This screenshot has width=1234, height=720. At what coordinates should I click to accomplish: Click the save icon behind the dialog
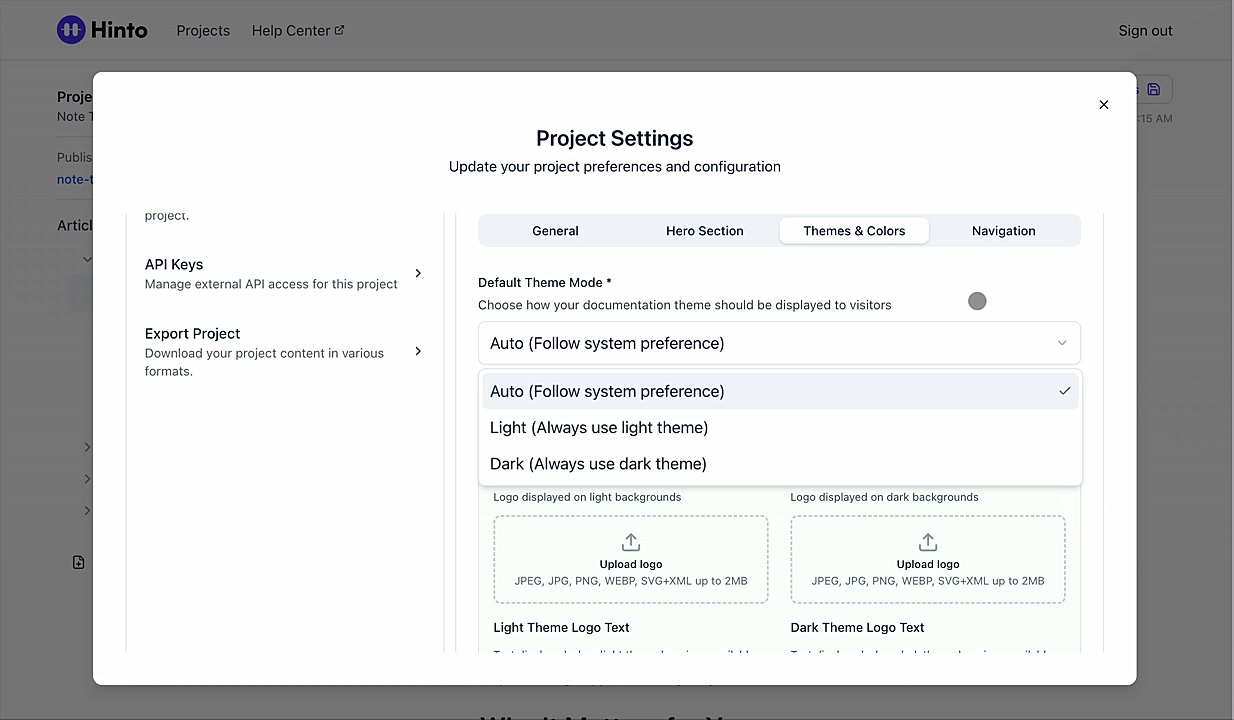click(1153, 89)
